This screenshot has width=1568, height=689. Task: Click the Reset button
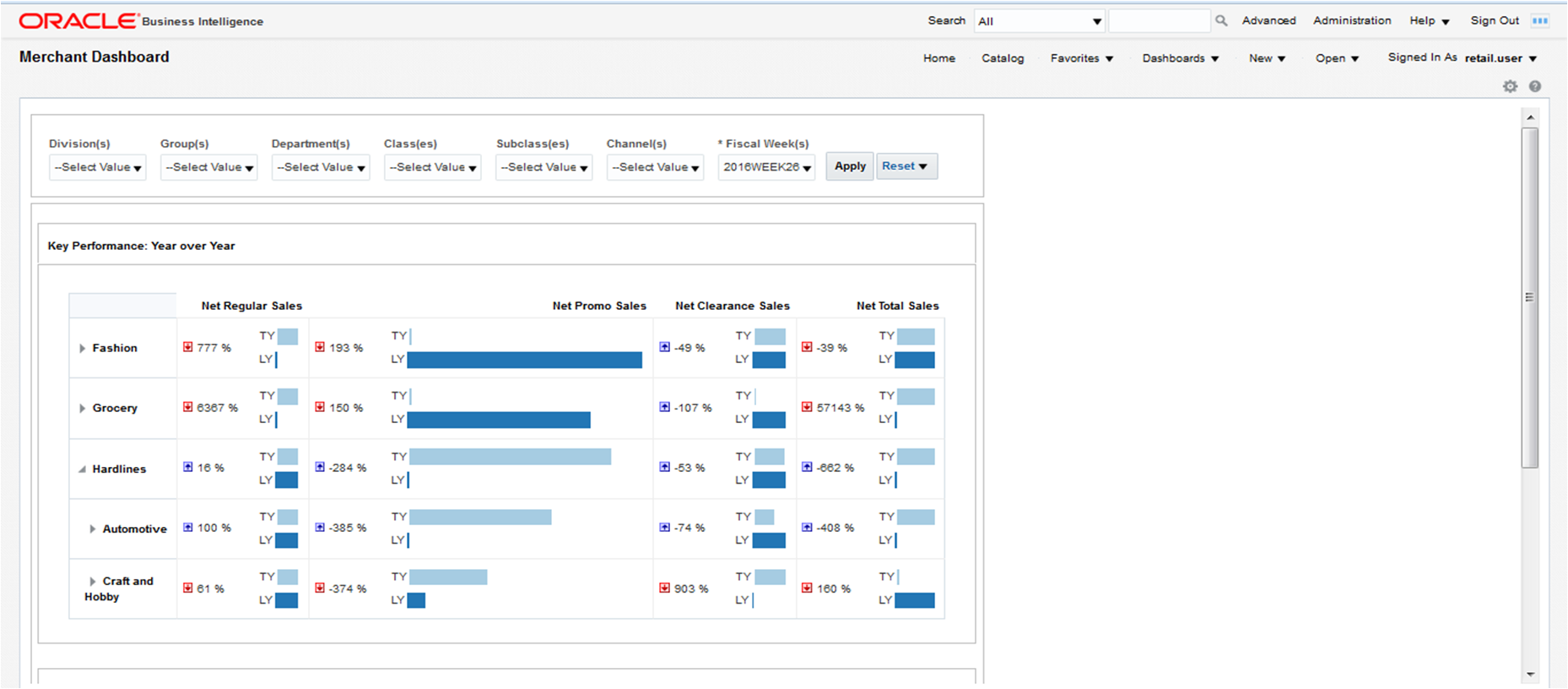click(x=906, y=166)
